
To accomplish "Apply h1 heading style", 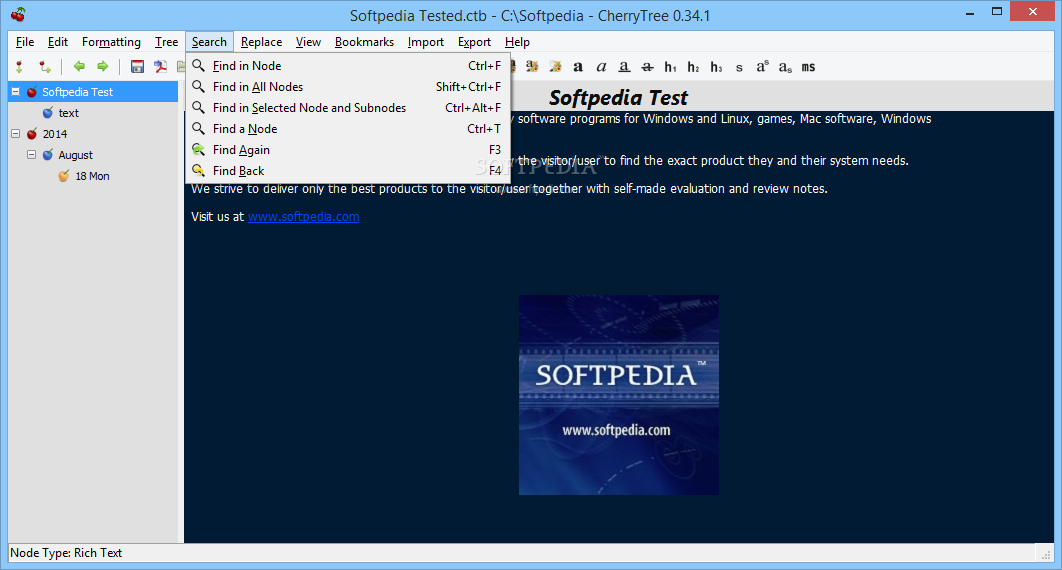I will tap(670, 66).
